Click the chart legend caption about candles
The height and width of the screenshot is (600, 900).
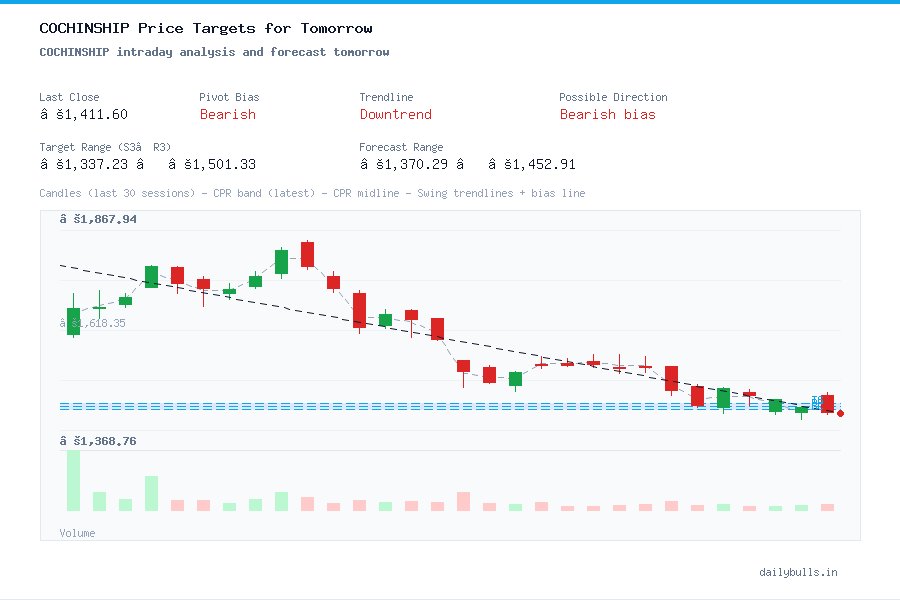click(x=312, y=193)
